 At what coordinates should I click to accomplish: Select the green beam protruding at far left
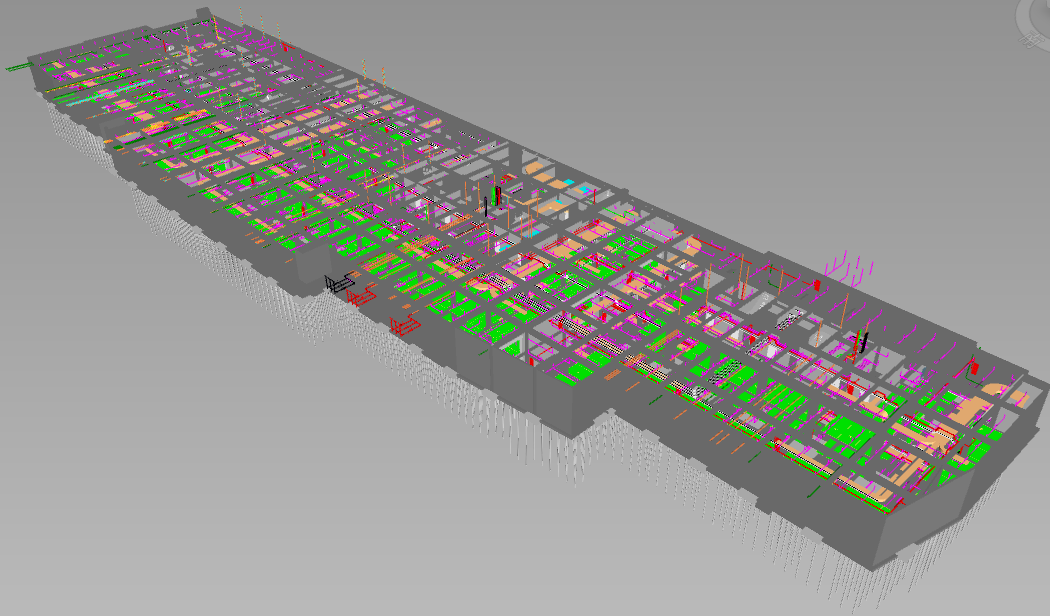[18, 67]
